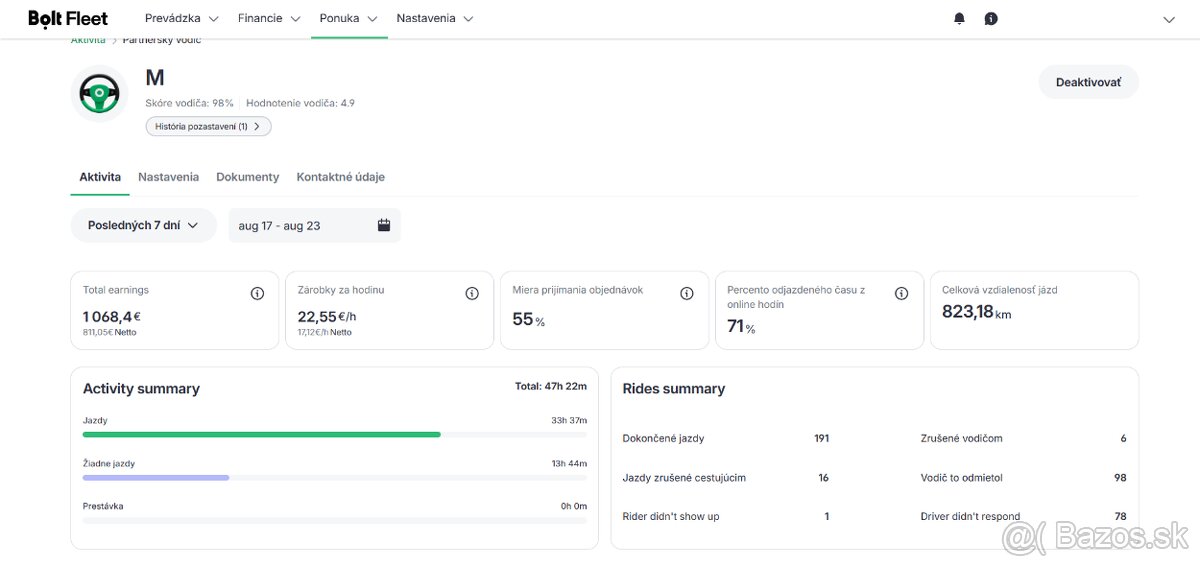Show info for Zárobky za hodinu

point(472,293)
